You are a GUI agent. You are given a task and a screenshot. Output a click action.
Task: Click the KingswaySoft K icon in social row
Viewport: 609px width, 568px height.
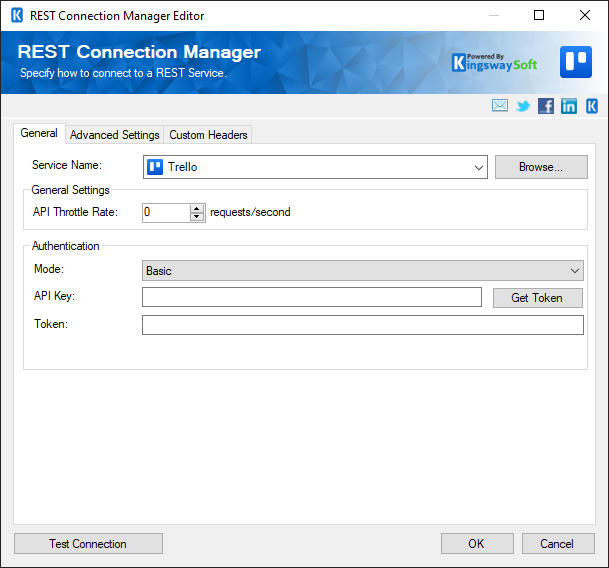pyautogui.click(x=592, y=106)
